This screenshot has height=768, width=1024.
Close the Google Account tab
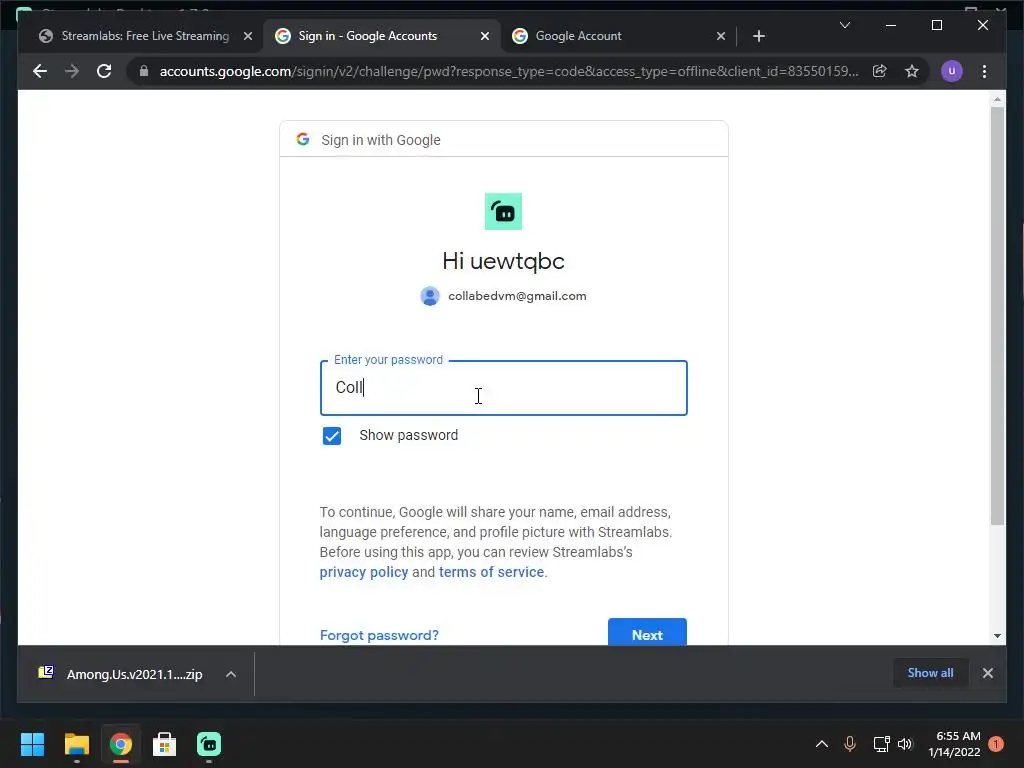coord(720,36)
